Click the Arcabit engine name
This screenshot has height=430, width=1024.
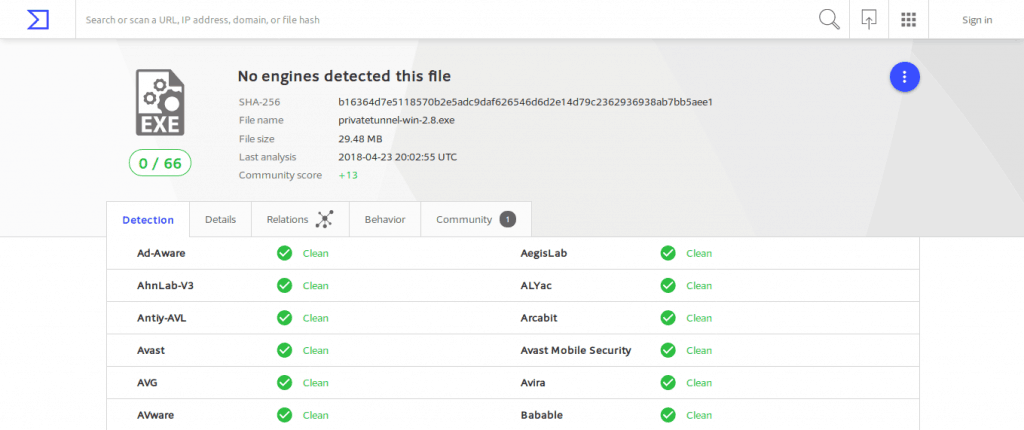pos(539,318)
